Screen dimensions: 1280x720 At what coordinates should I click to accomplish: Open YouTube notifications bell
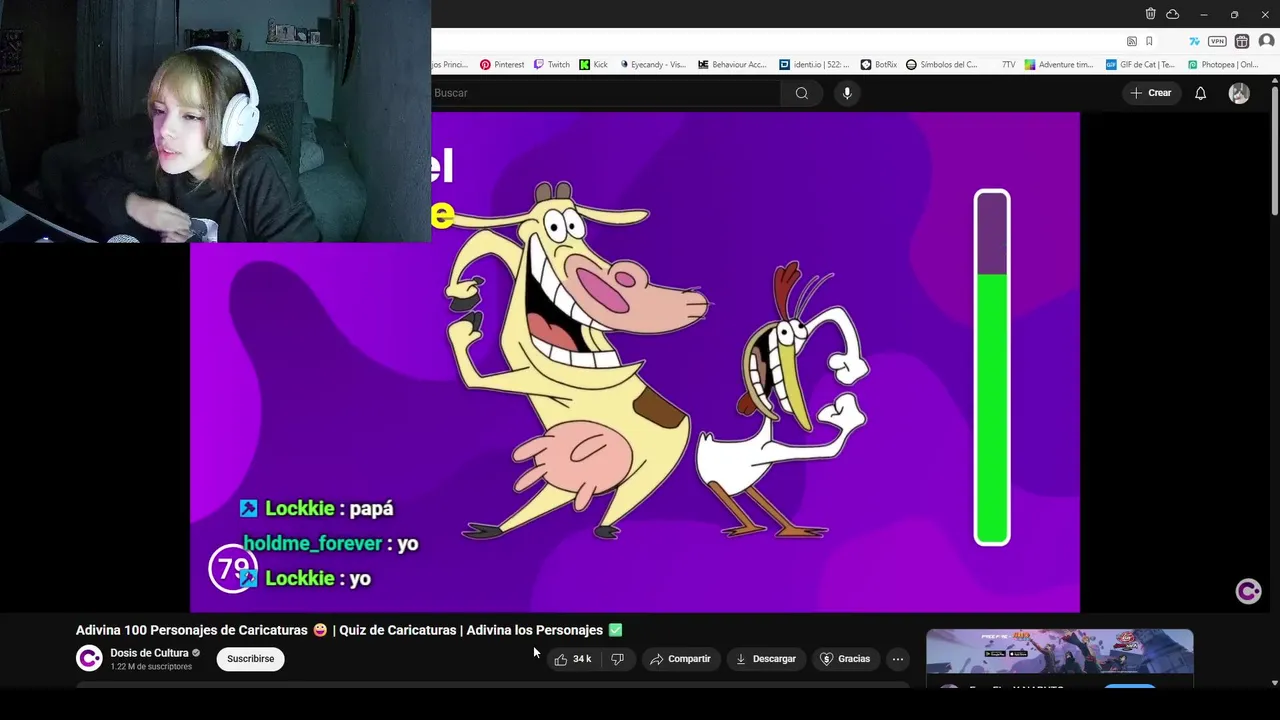(x=1200, y=93)
